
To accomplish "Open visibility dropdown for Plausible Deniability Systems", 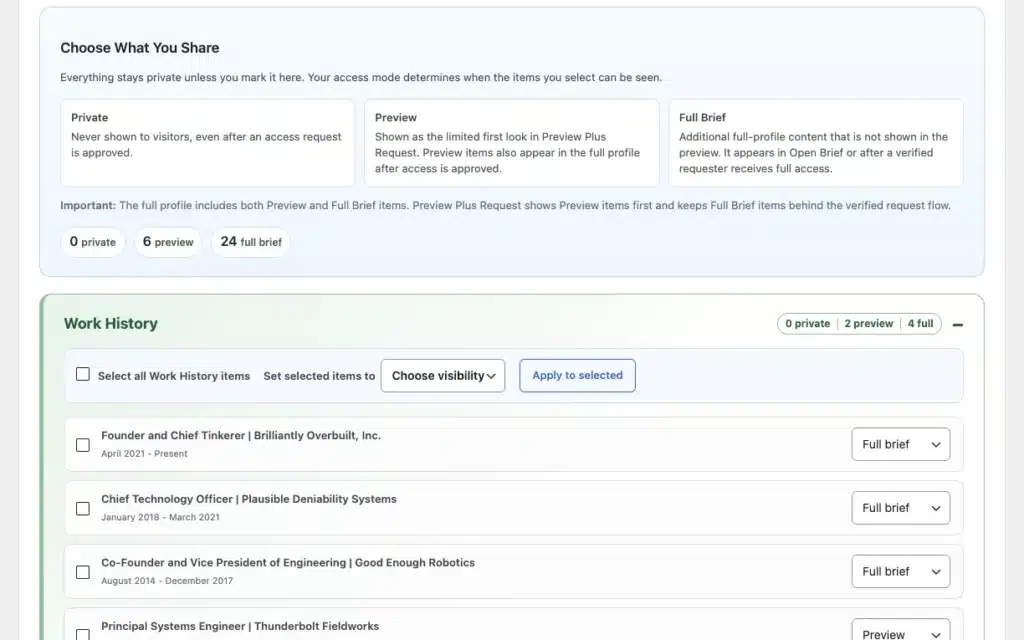I will point(901,508).
